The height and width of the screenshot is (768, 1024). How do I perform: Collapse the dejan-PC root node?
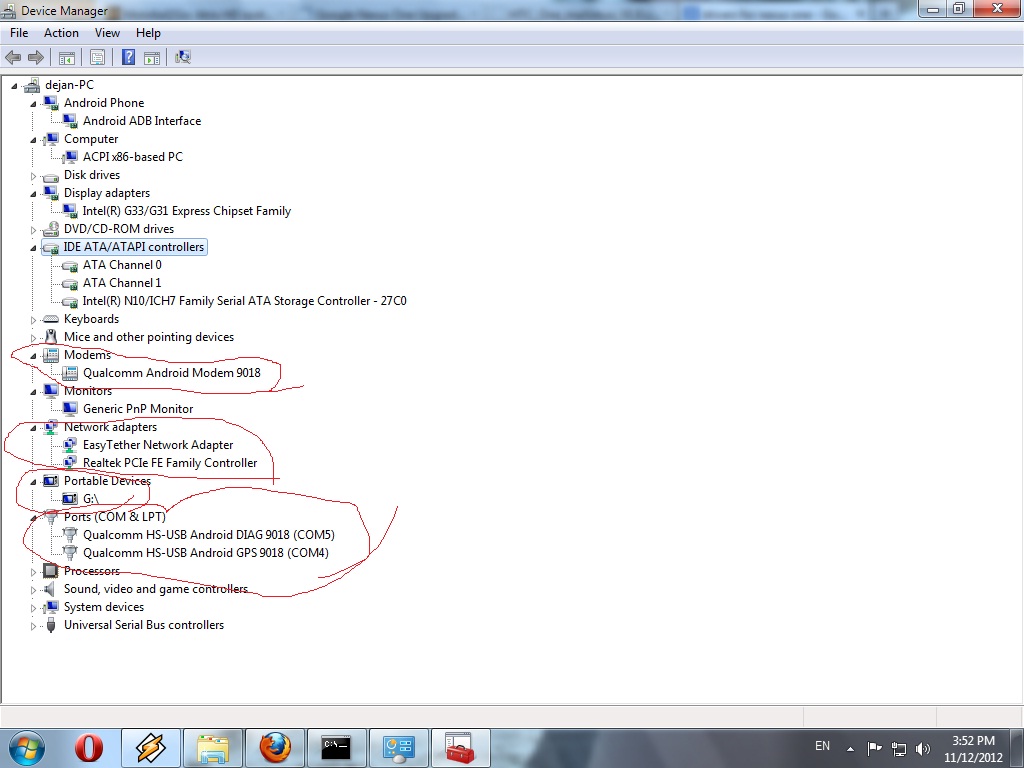coord(14,86)
